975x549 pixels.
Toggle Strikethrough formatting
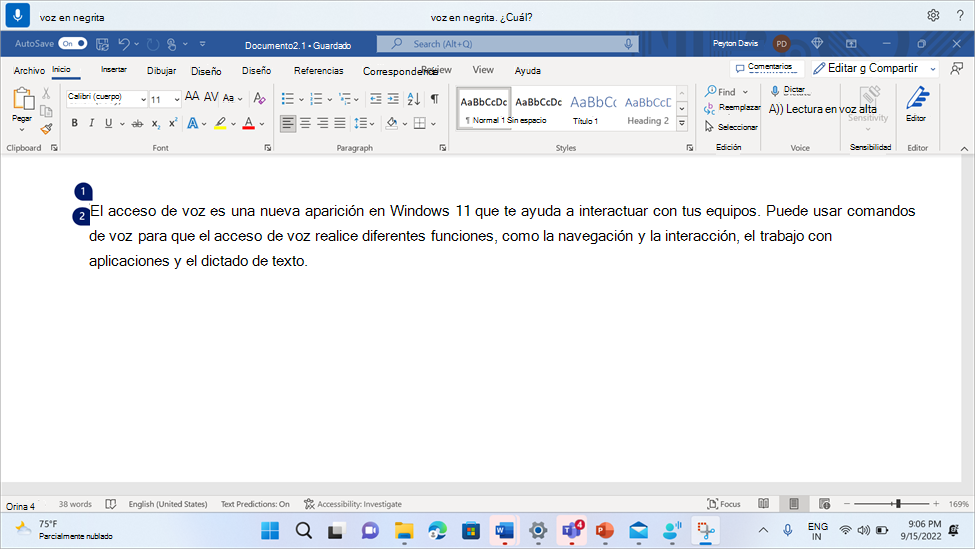137,124
